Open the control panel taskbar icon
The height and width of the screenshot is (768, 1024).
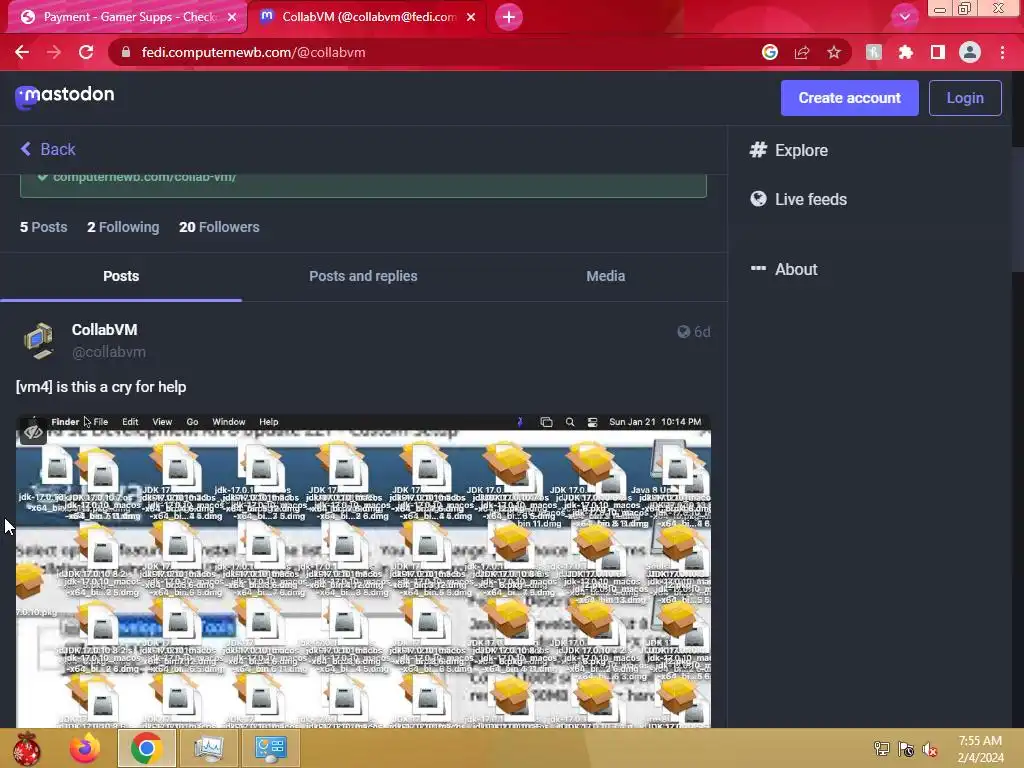[270, 748]
